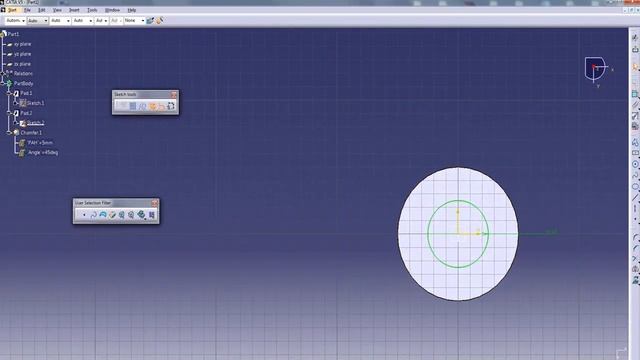640x360 pixels.
Task: Select underlined Sketch.2 in the tree
Action: 35,123
